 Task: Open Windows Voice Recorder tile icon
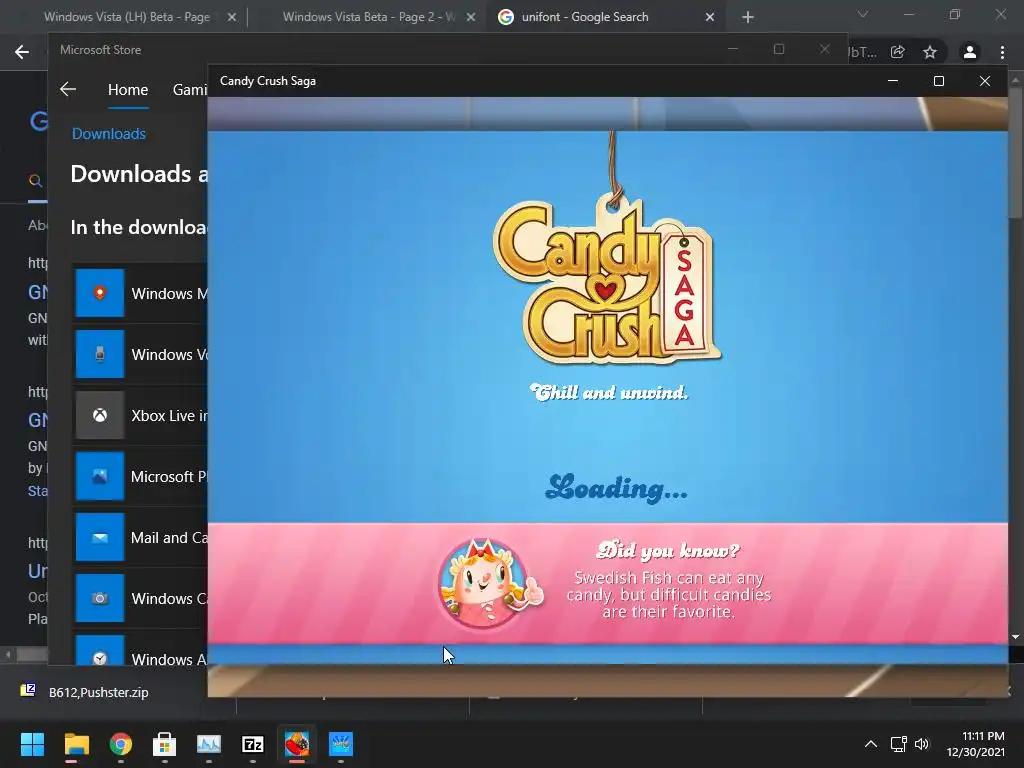(x=100, y=354)
